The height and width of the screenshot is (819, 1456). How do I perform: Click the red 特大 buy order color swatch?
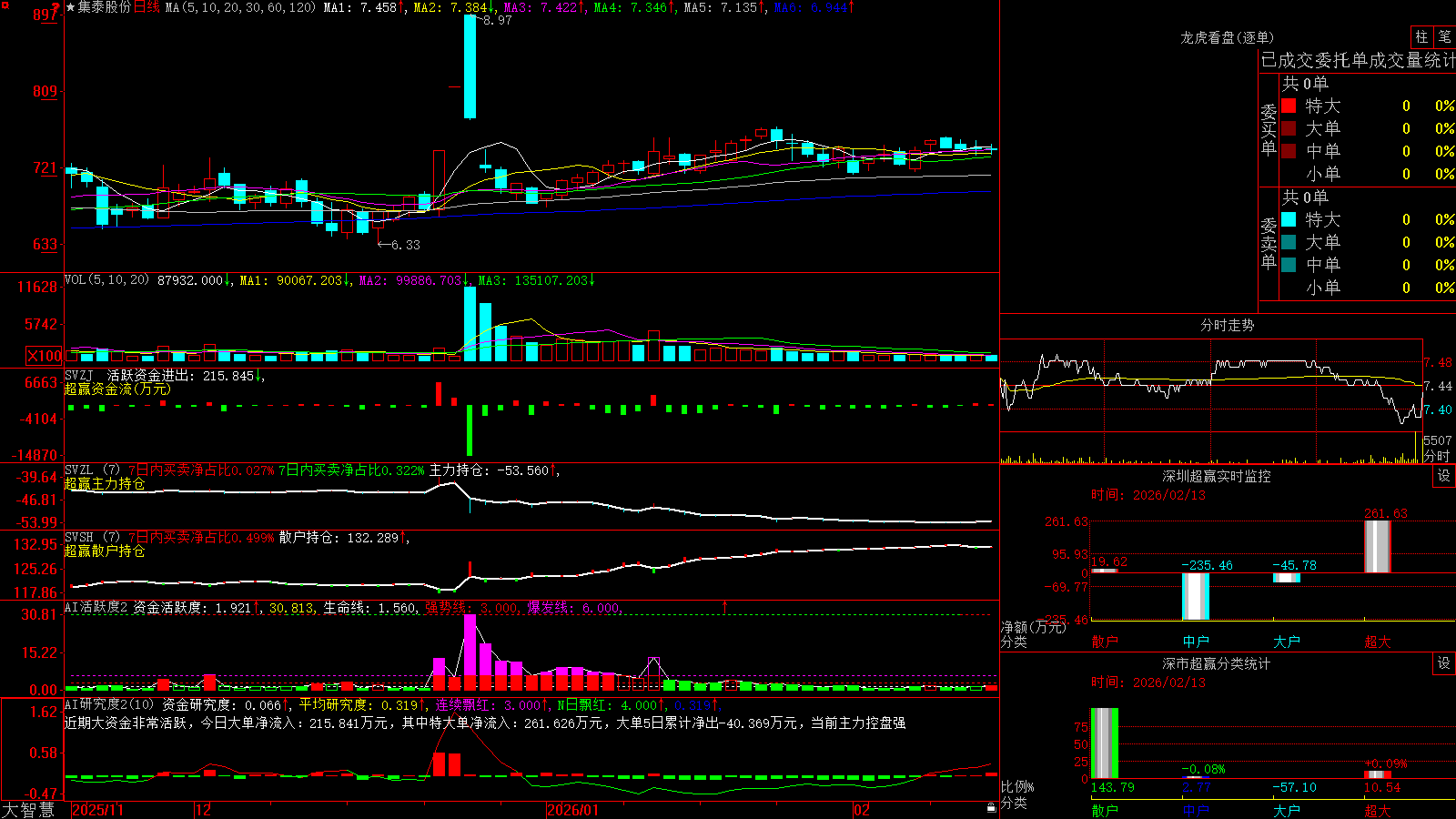pyautogui.click(x=1289, y=106)
